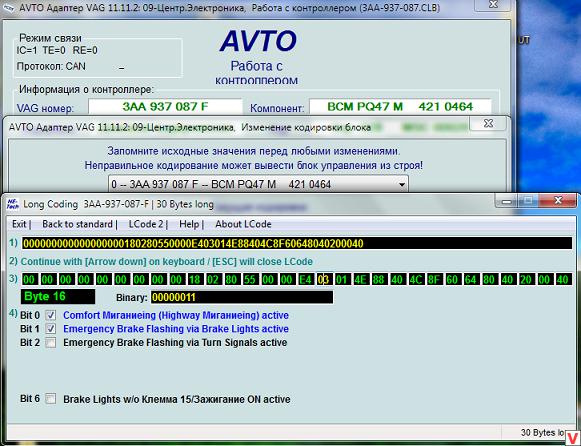Open the Exit menu item

pyautogui.click(x=19, y=224)
